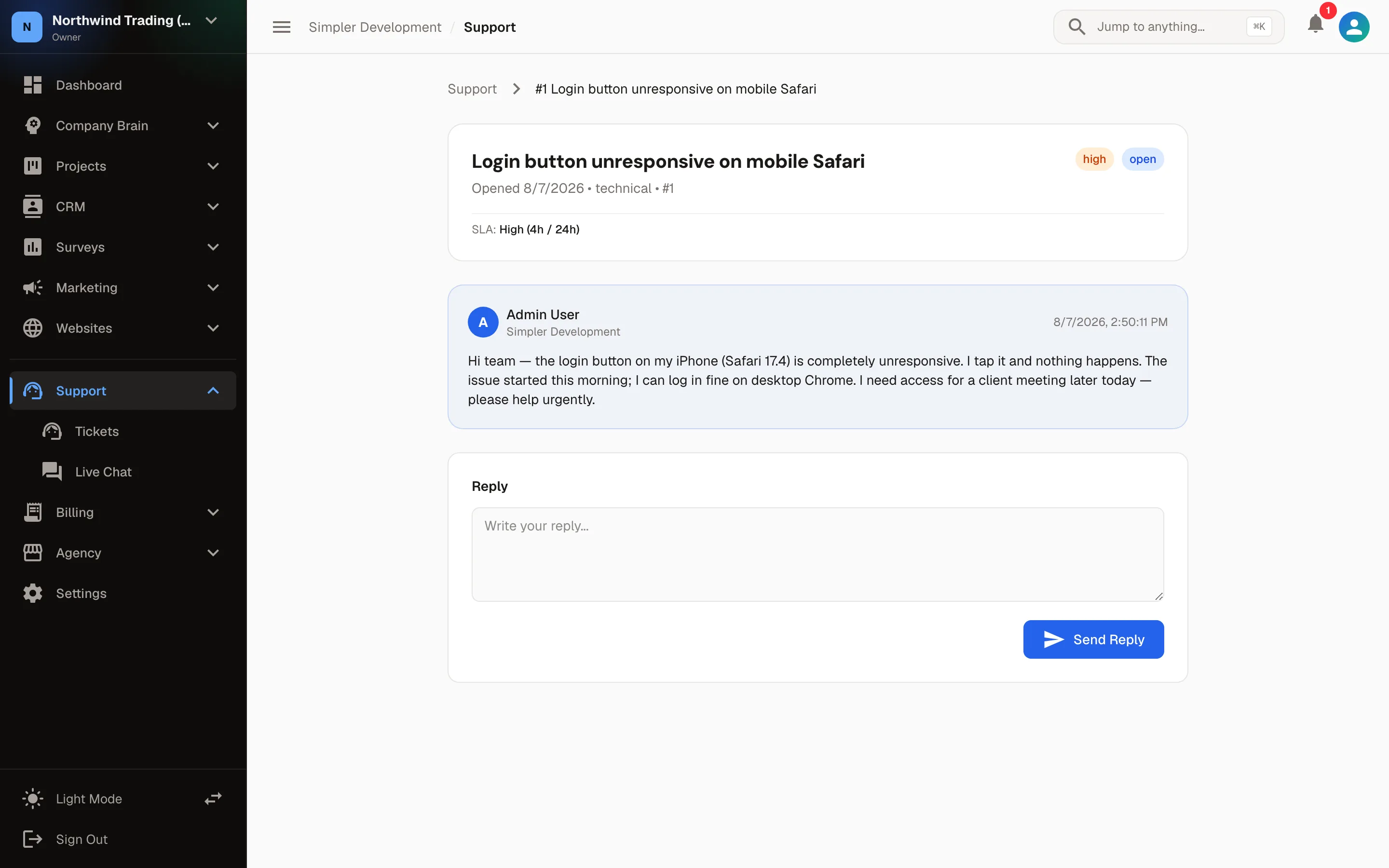The height and width of the screenshot is (868, 1389).
Task: Click the Light Mode label
Action: click(x=89, y=799)
